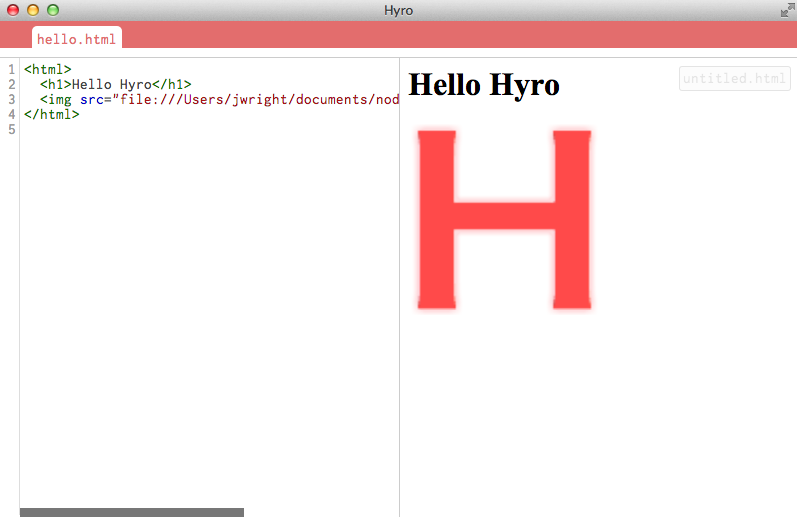Click the red close window button
The width and height of the screenshot is (797, 519).
[x=13, y=10]
